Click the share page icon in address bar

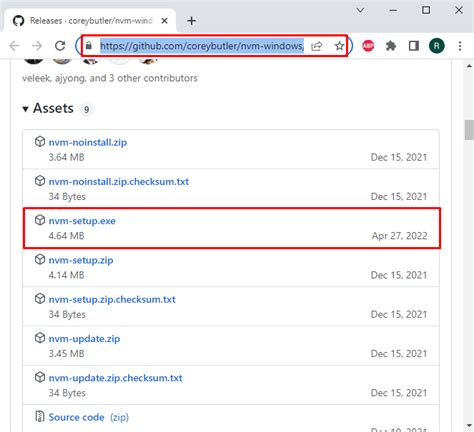point(316,46)
